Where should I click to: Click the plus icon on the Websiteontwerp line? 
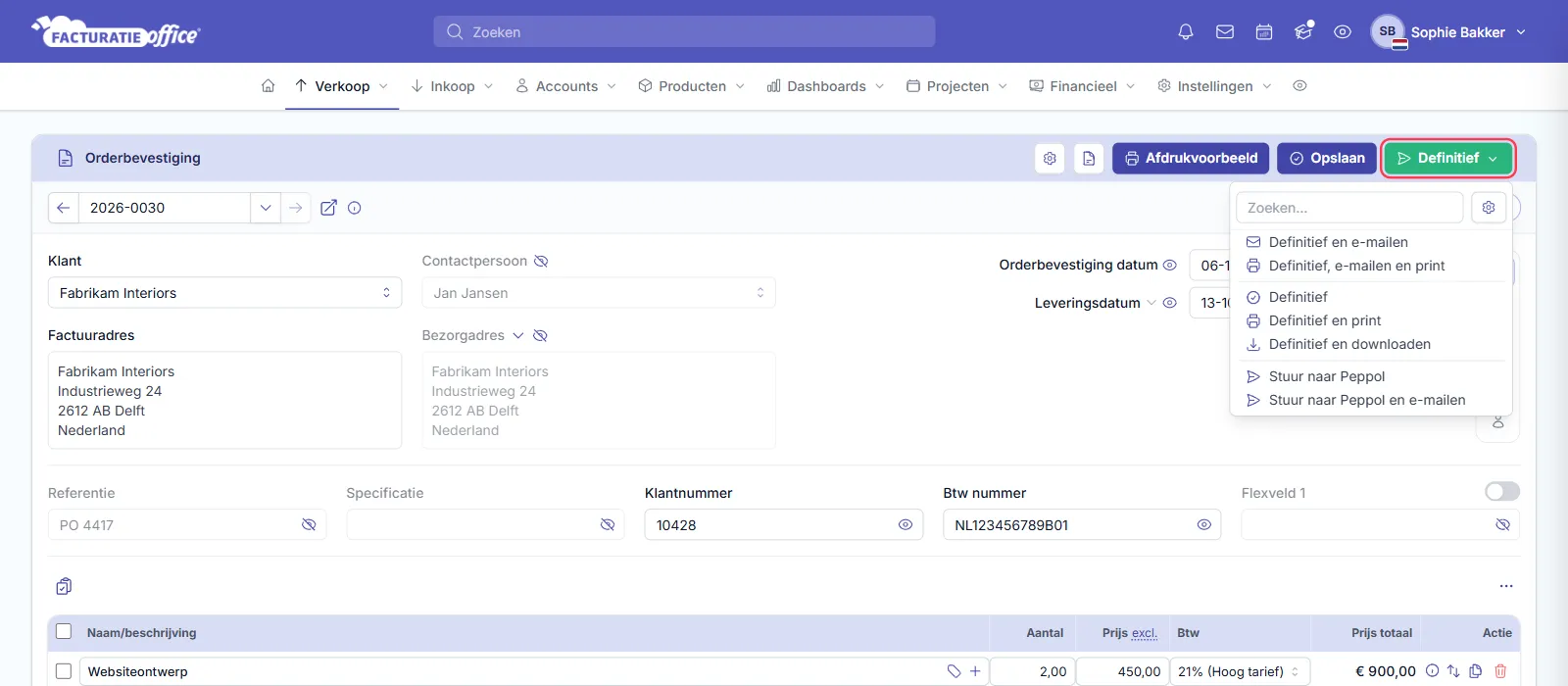pyautogui.click(x=975, y=671)
